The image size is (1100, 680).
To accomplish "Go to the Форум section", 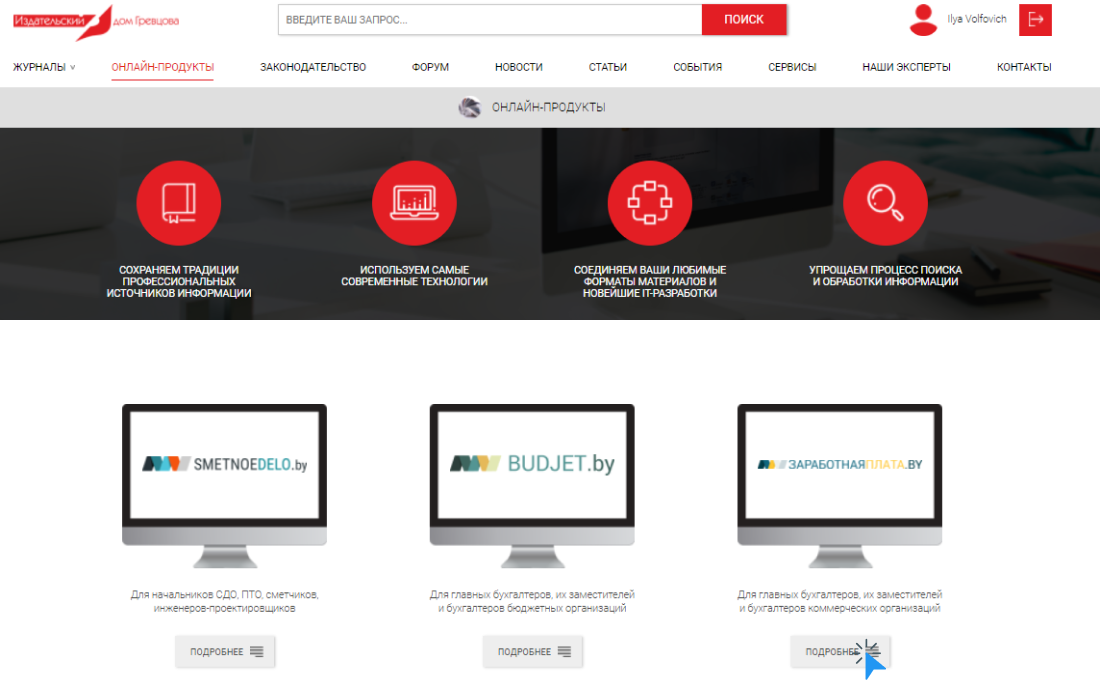I will [430, 67].
